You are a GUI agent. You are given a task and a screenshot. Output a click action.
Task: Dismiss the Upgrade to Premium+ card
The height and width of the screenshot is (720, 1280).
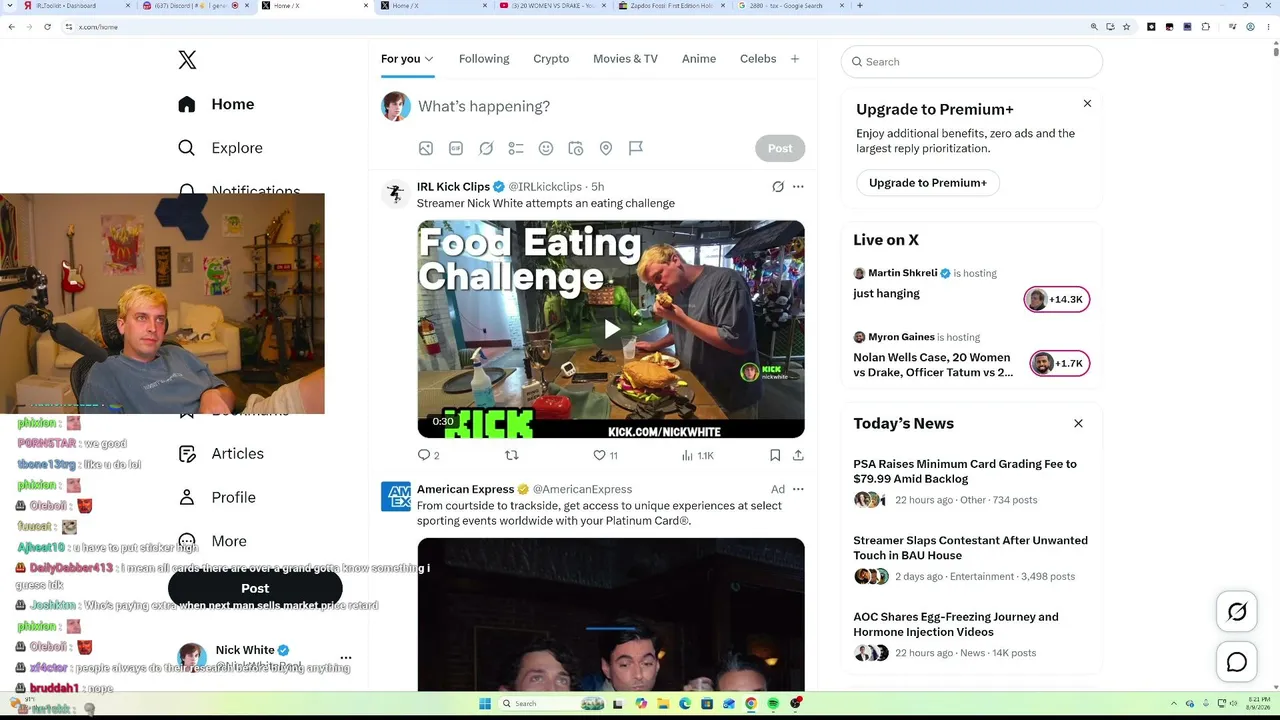point(1087,104)
